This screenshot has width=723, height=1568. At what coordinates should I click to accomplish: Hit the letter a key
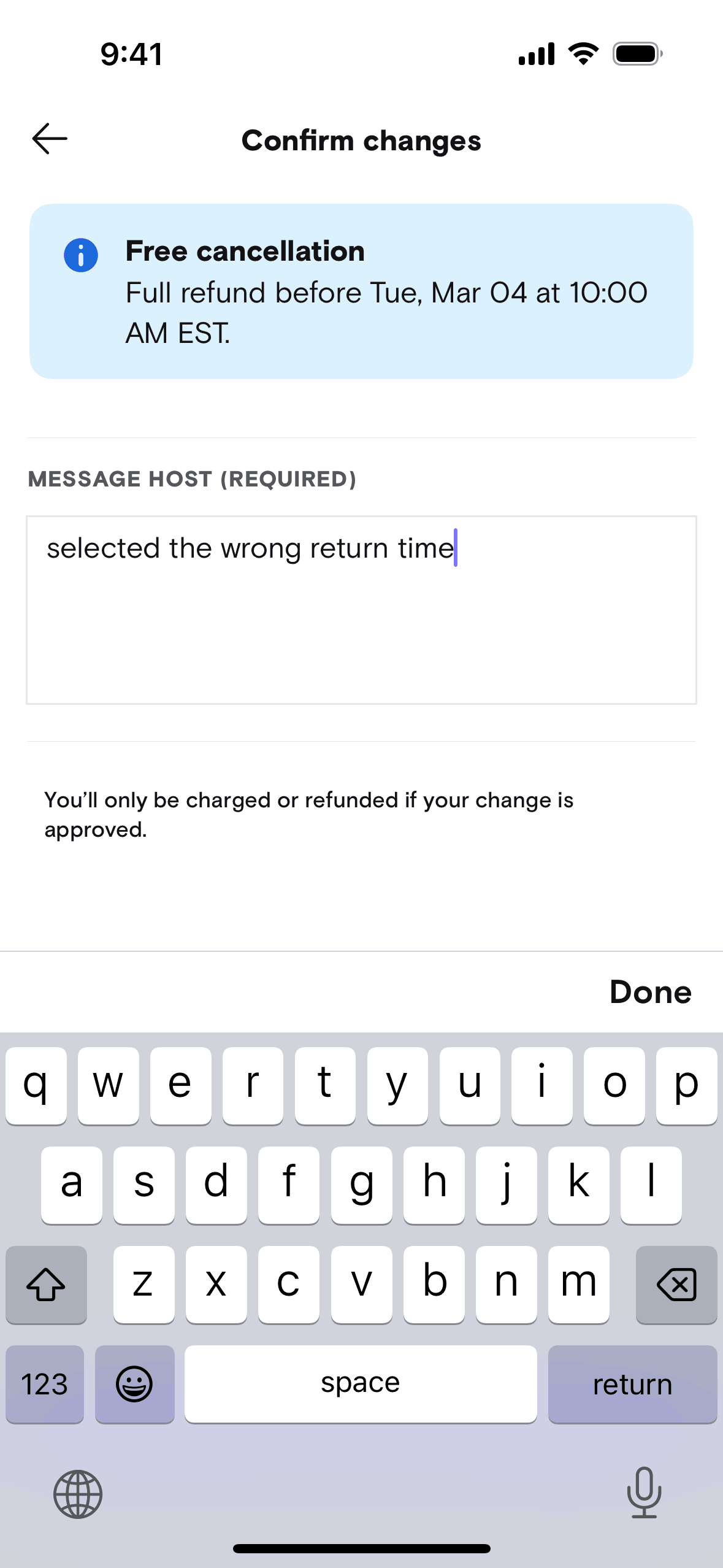[72, 1185]
